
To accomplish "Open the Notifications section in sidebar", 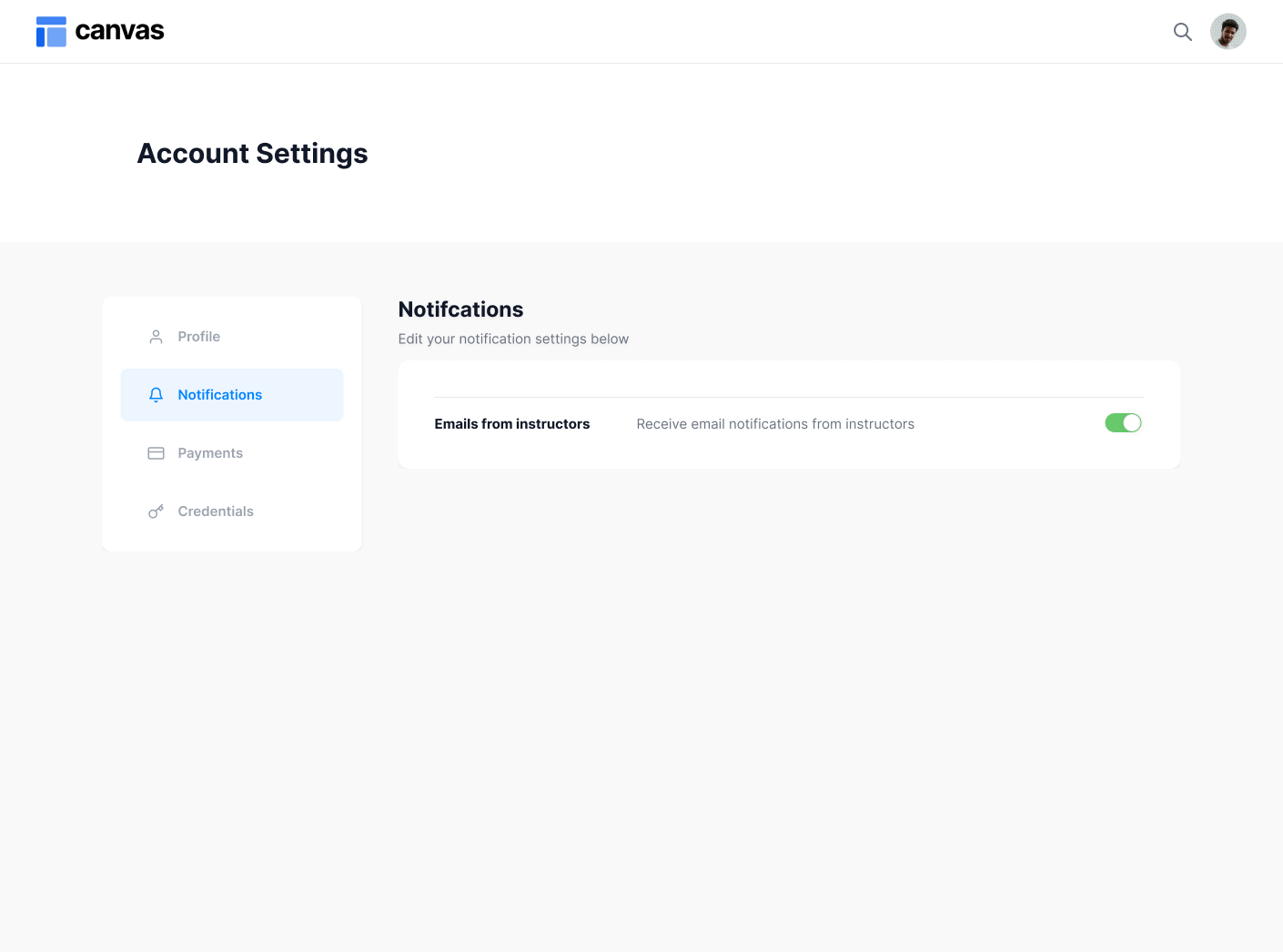I will pyautogui.click(x=219, y=394).
